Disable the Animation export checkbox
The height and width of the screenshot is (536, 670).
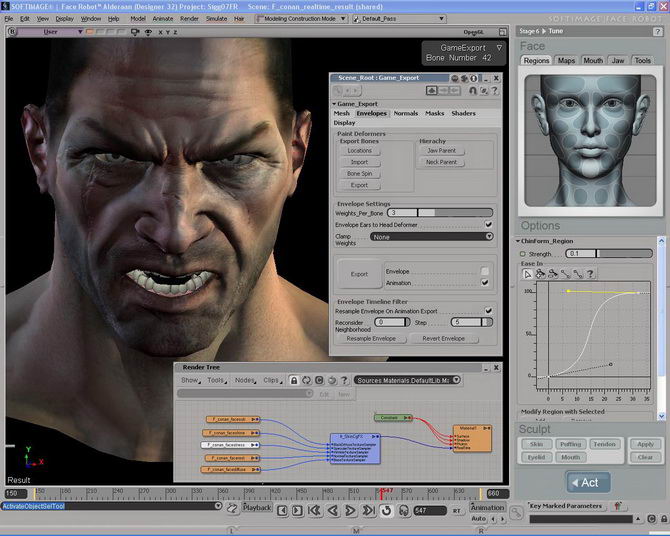(x=485, y=283)
